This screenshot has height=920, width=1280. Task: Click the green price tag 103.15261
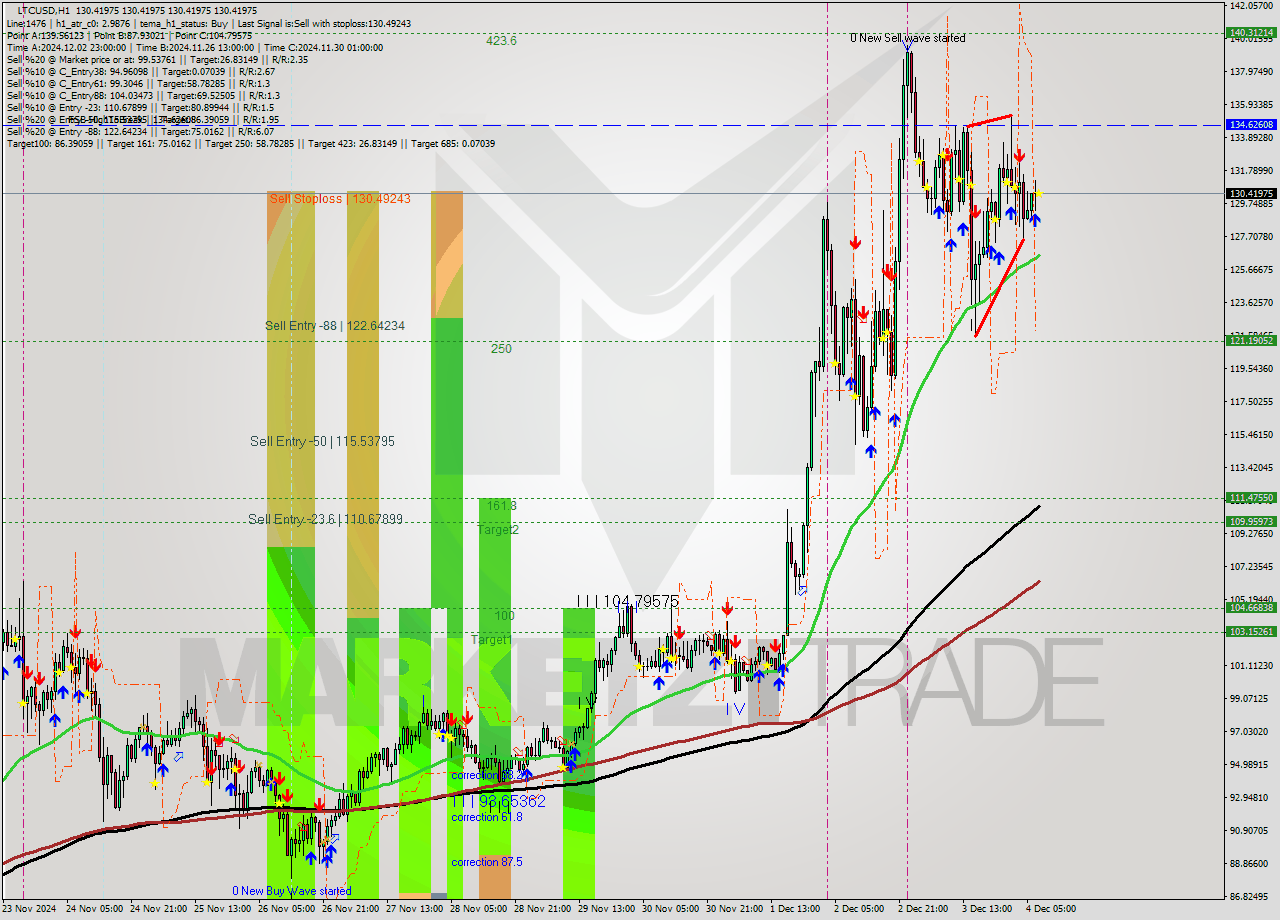(1251, 632)
